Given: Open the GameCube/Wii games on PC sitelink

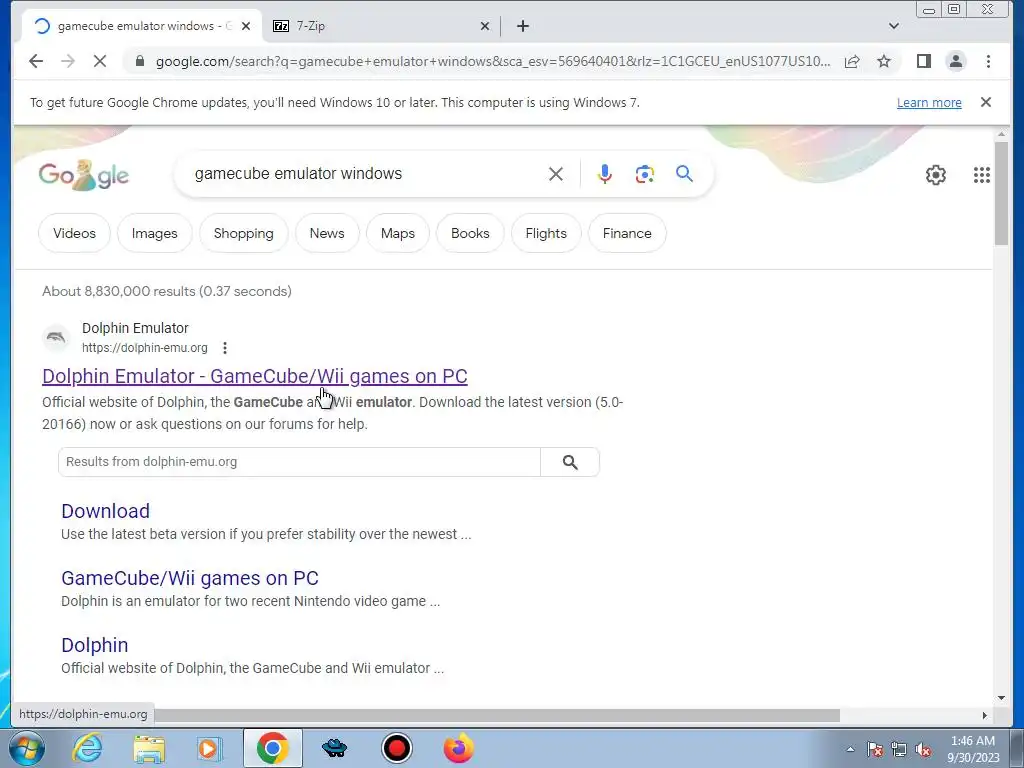Looking at the screenshot, I should tap(190, 578).
